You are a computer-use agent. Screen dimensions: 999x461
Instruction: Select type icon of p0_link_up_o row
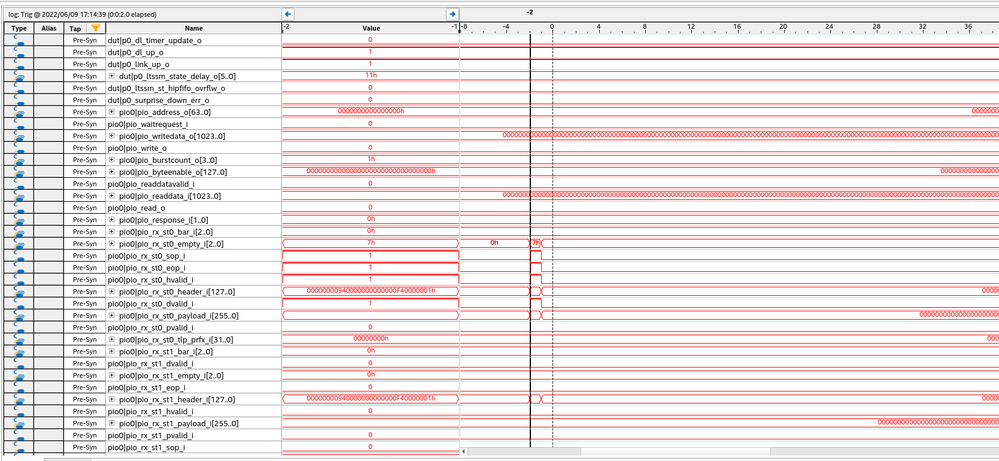(x=19, y=64)
